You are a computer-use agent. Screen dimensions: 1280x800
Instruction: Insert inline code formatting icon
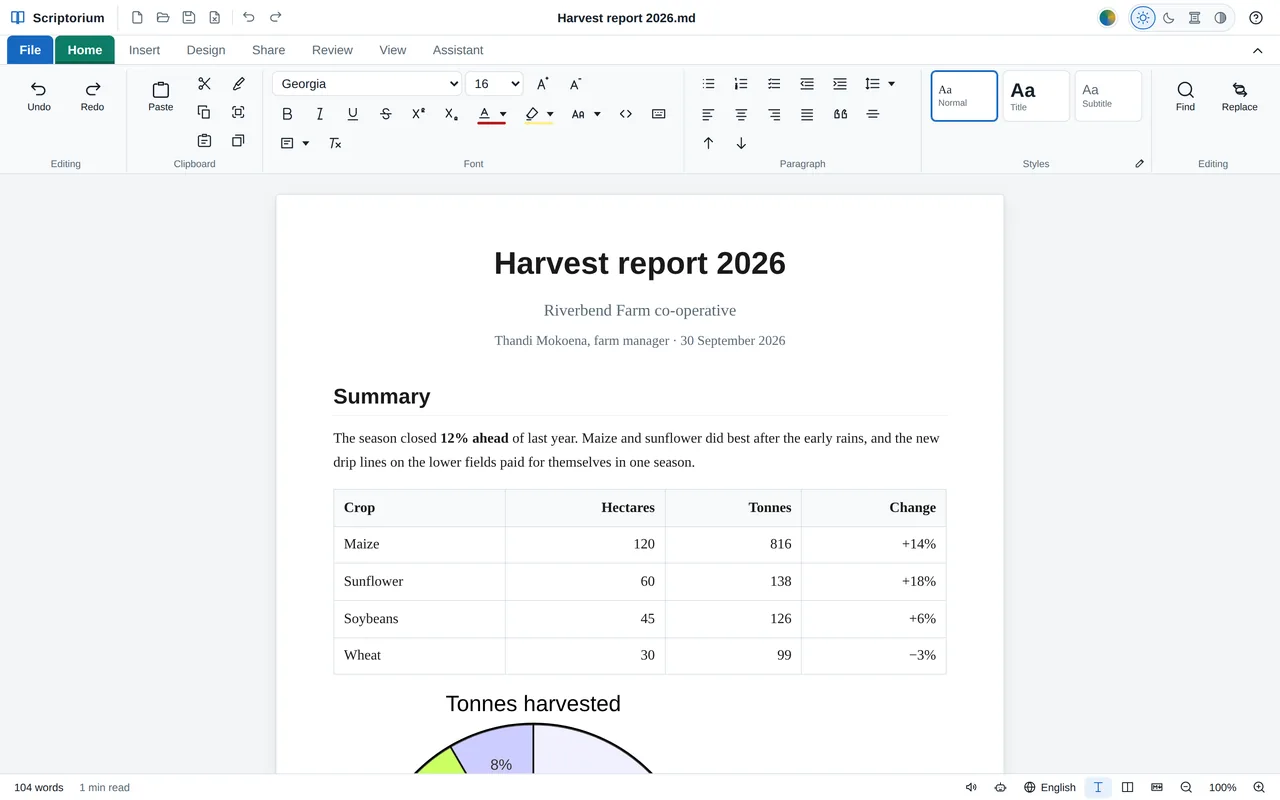626,114
